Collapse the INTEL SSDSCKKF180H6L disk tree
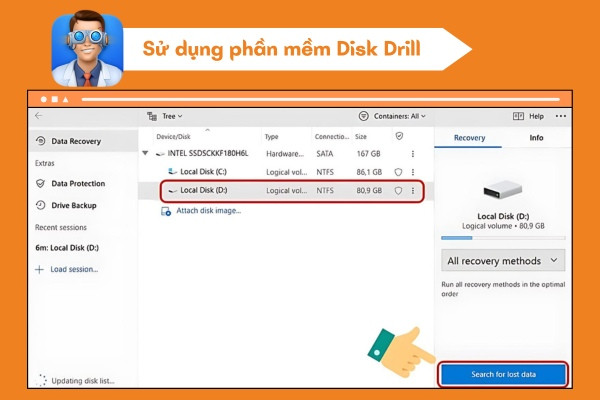 pyautogui.click(x=145, y=153)
